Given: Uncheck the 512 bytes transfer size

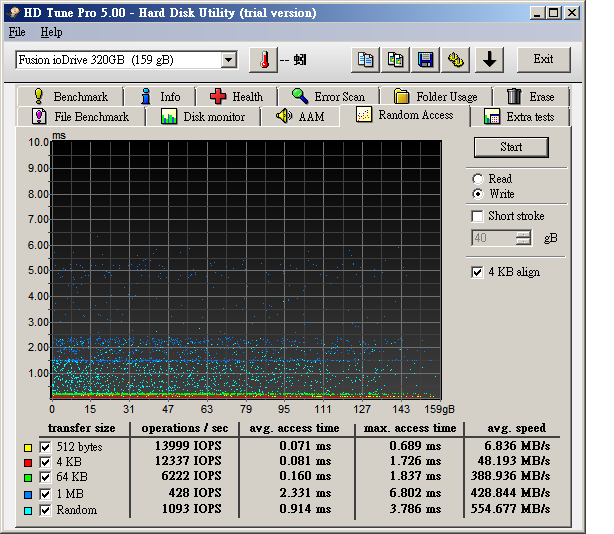Looking at the screenshot, I should [45, 447].
